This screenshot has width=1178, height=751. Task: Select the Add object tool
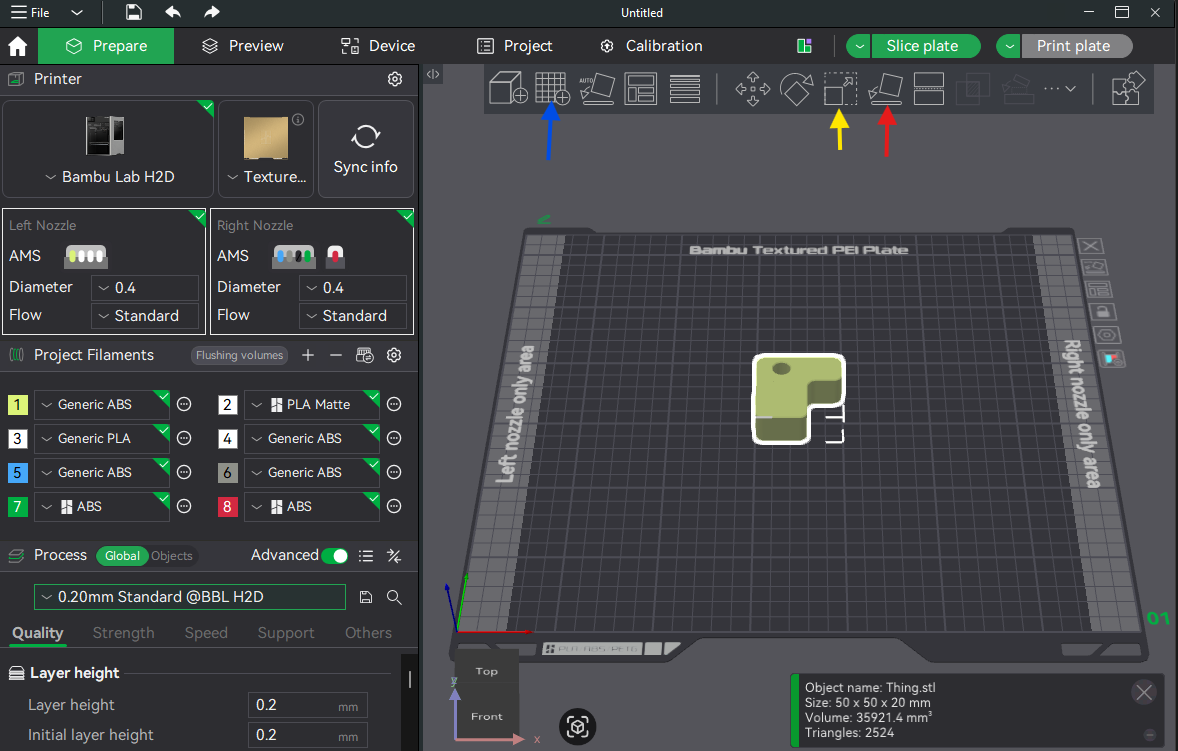click(x=508, y=88)
